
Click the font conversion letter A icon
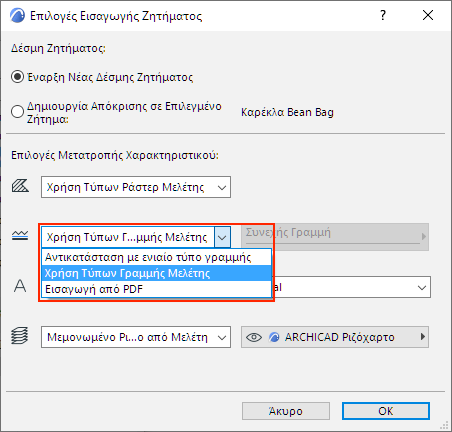20,286
